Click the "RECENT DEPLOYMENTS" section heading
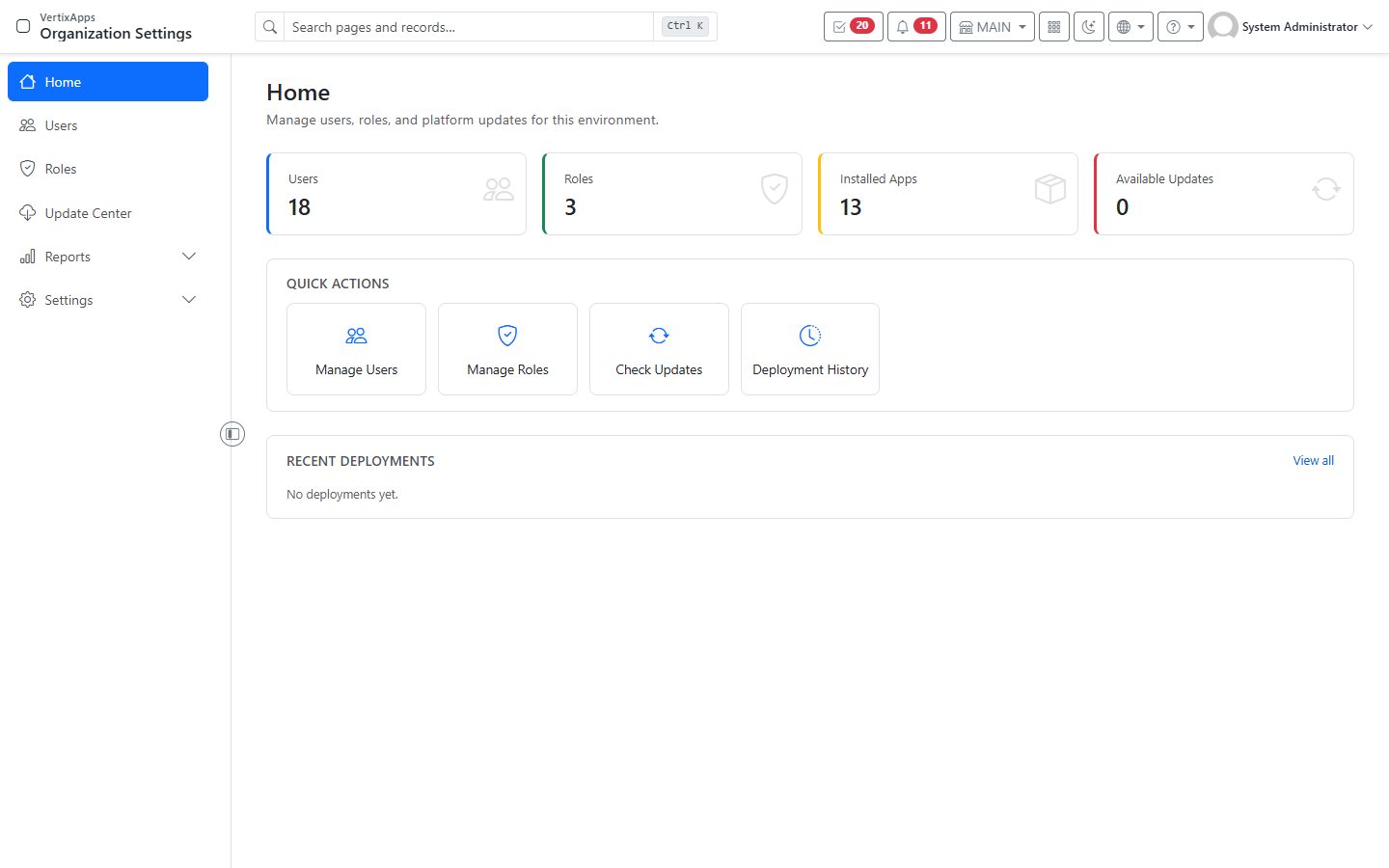1389x868 pixels. [x=361, y=461]
